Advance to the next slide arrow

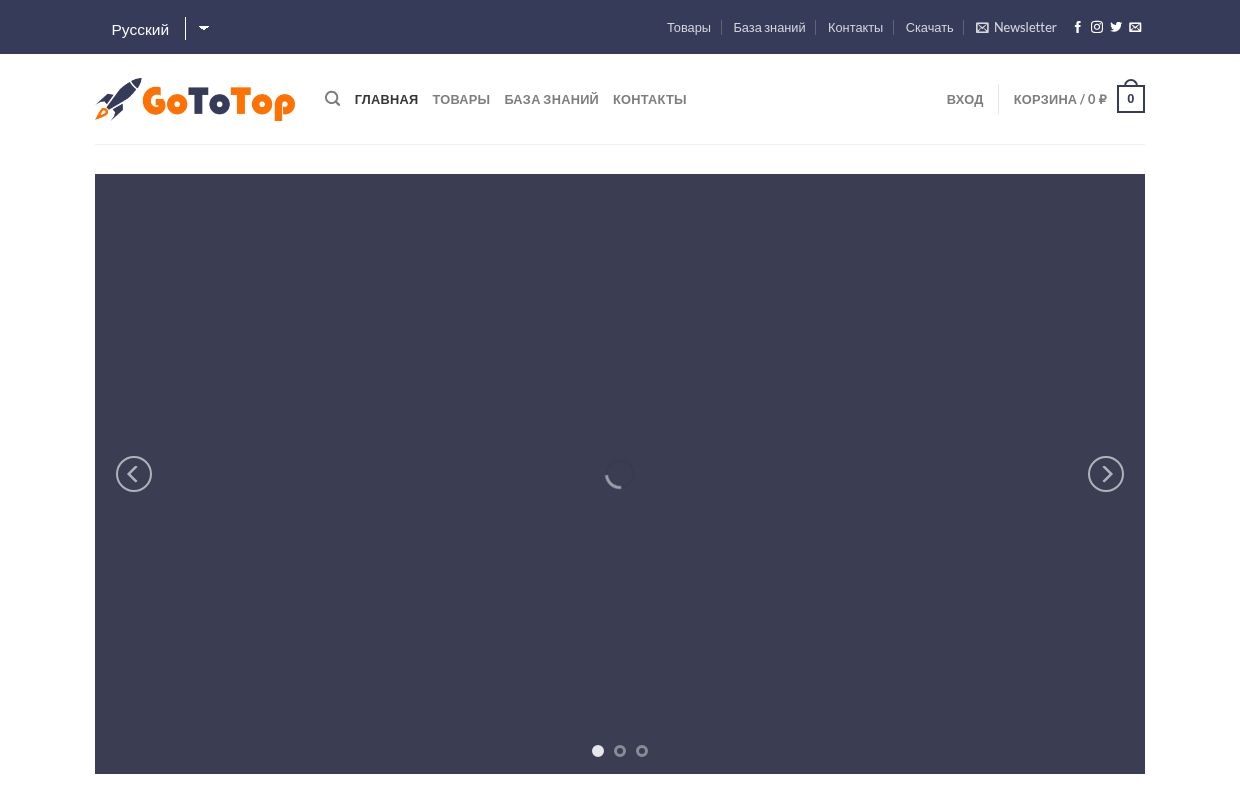tap(1106, 474)
